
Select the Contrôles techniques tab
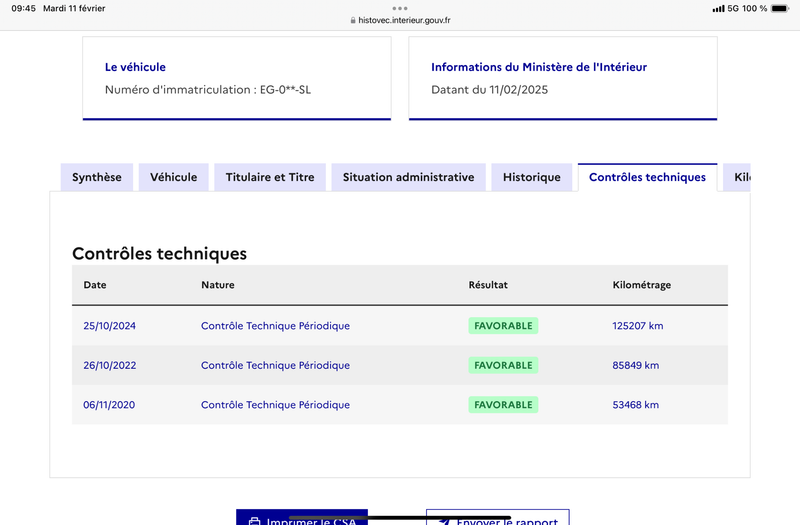coord(647,177)
